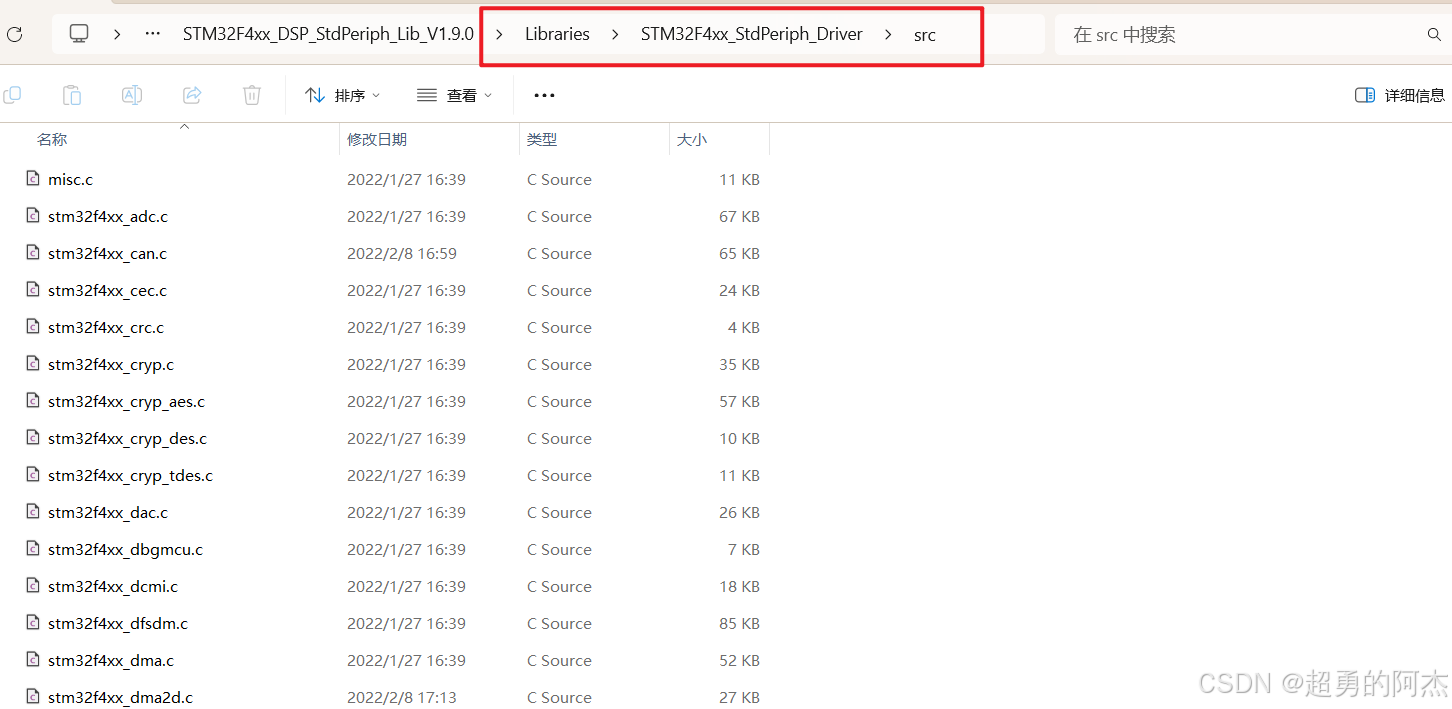Viewport: 1452px width, 709px height.
Task: Select the file name stm32f4xx_cryp_tdes.c
Action: pyautogui.click(x=130, y=476)
